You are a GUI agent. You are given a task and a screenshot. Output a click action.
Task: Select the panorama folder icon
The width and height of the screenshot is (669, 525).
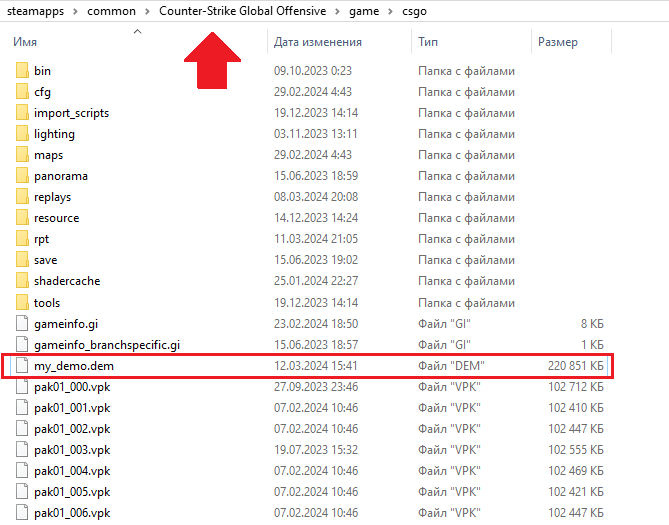coord(22,175)
